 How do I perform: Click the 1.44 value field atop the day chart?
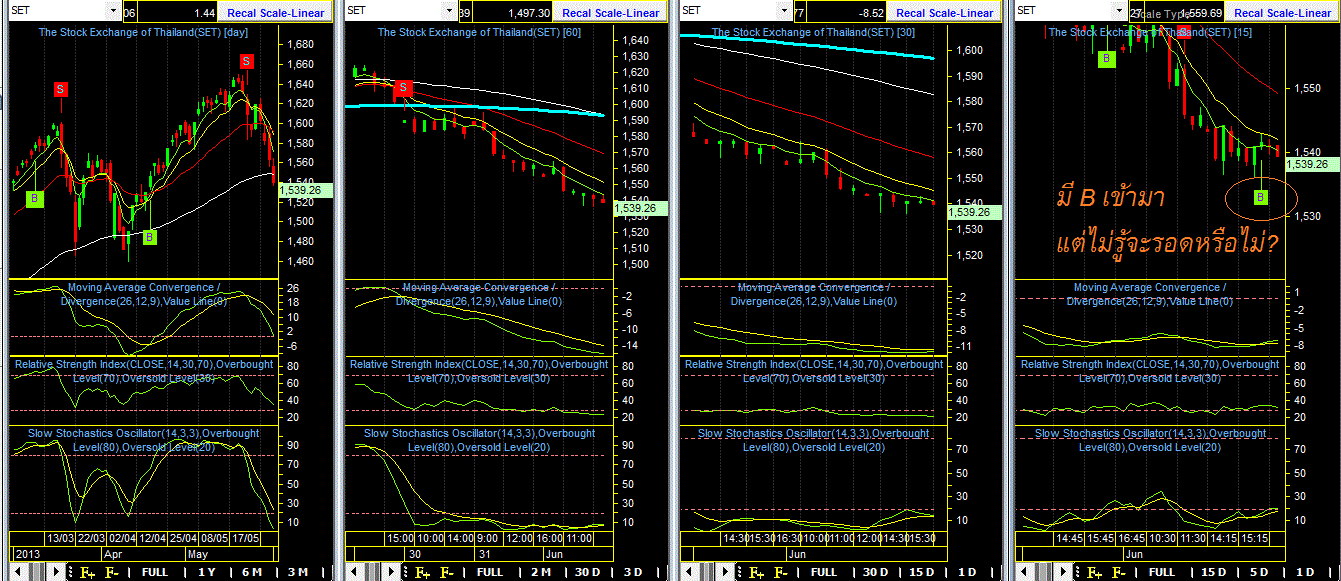176,12
